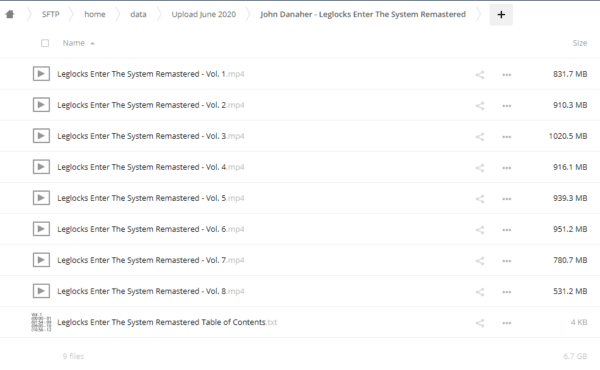Share the Vol. 2 file

click(480, 106)
